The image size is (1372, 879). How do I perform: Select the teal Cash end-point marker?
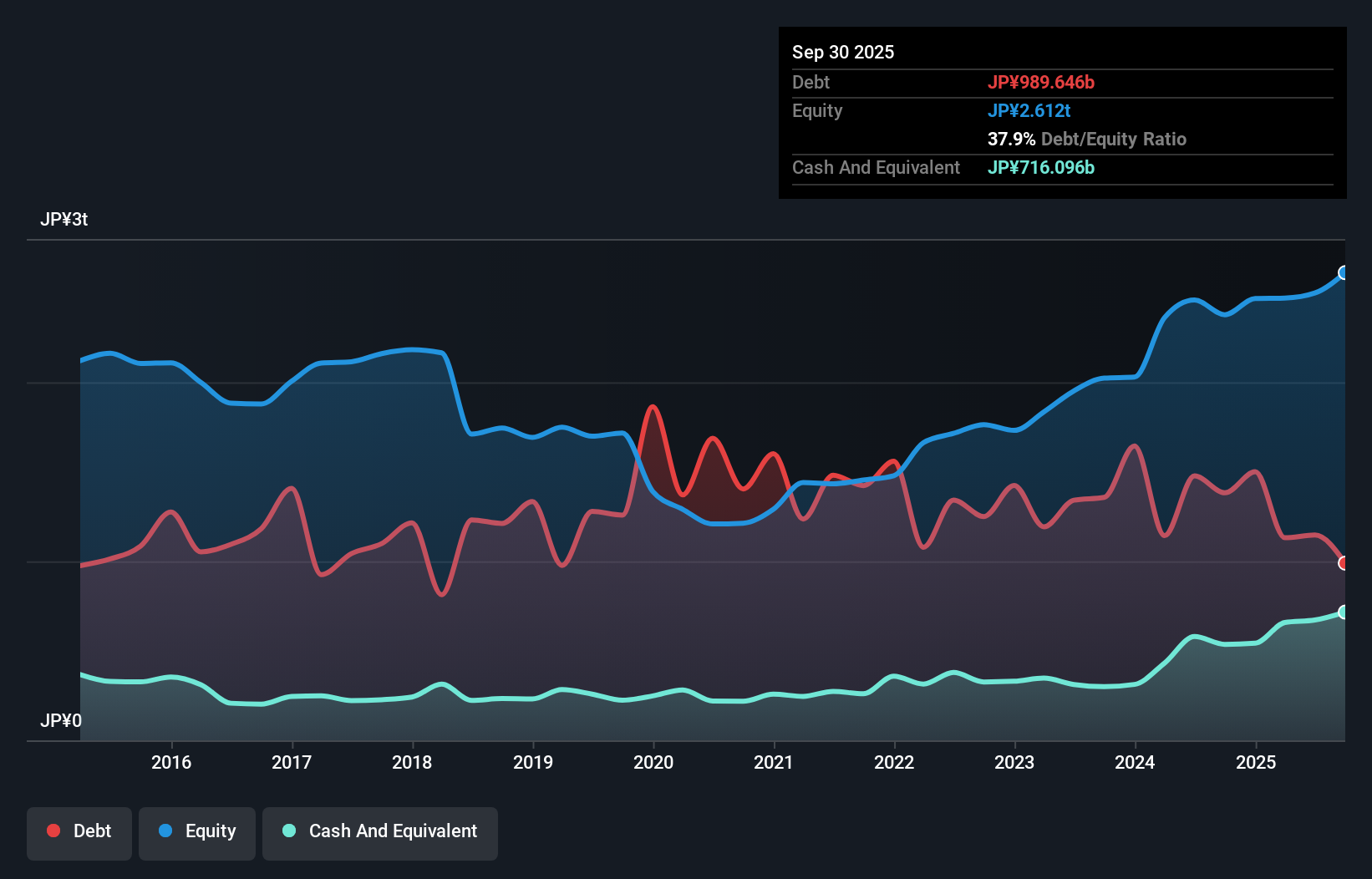pyautogui.click(x=1344, y=612)
